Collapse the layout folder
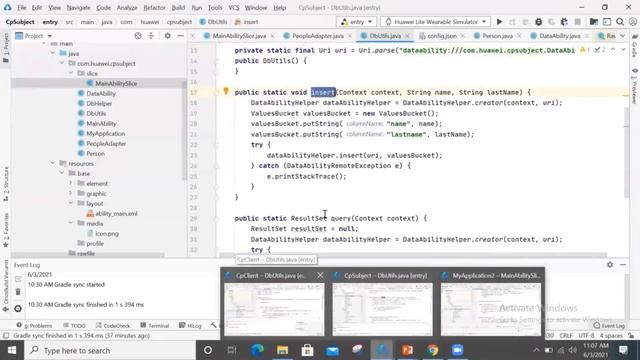 tap(71, 203)
